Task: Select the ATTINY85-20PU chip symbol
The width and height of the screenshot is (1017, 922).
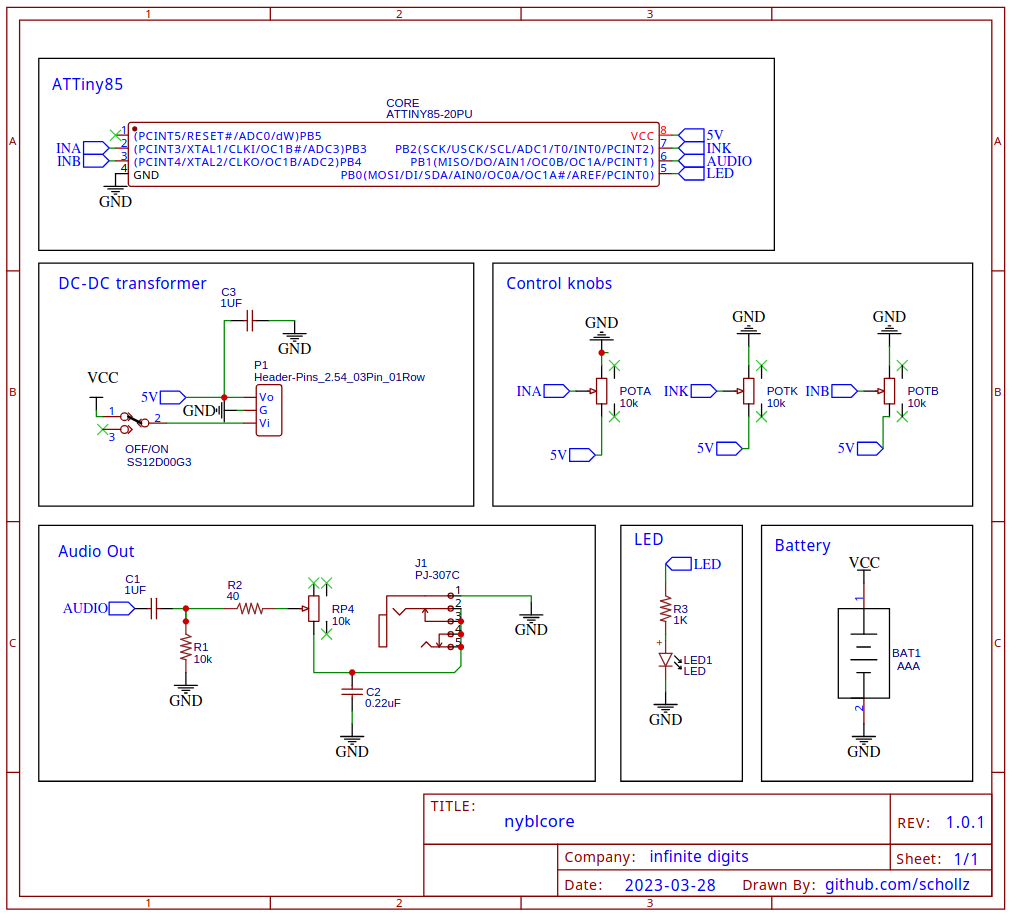Action: pyautogui.click(x=396, y=155)
